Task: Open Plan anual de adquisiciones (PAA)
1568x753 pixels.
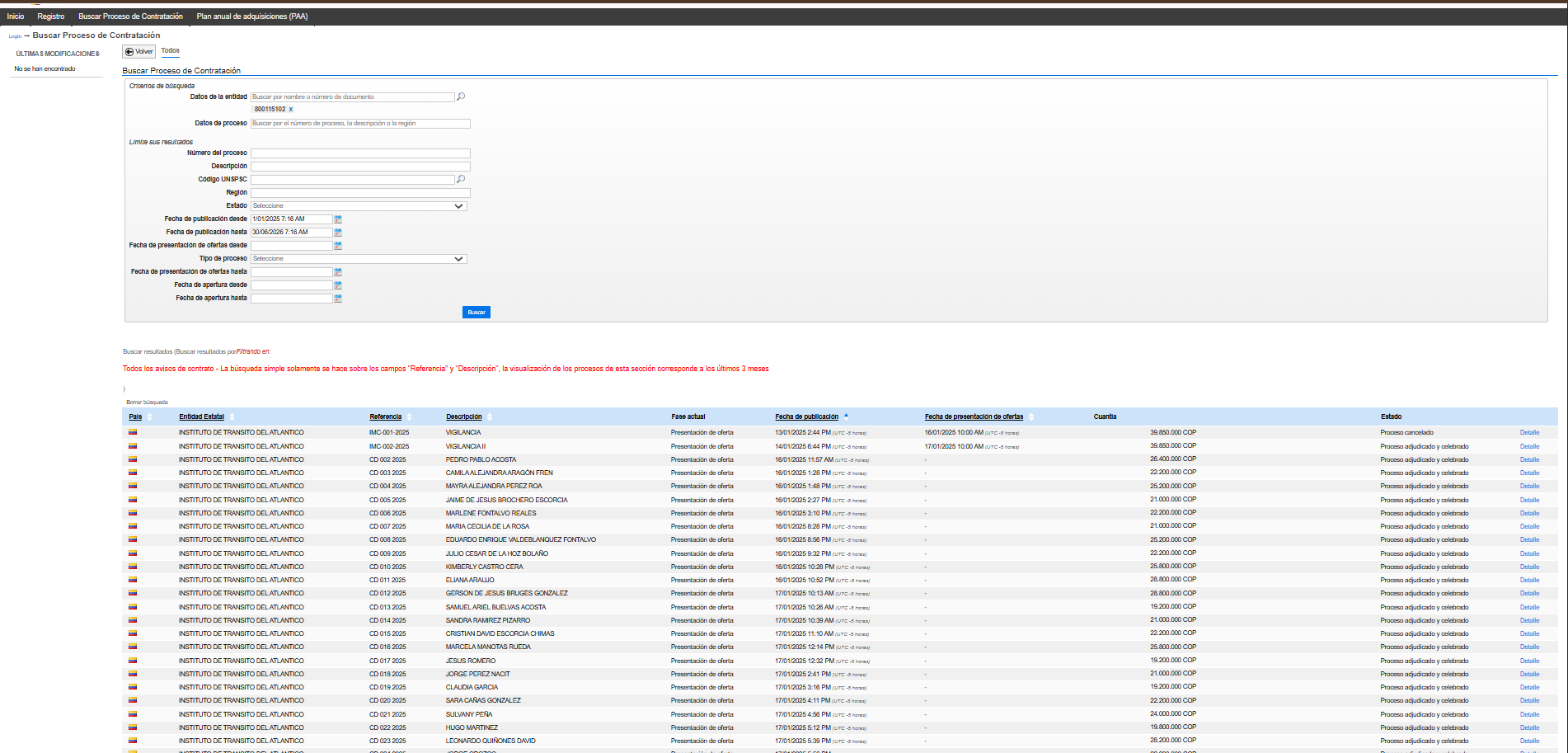Action: click(252, 16)
